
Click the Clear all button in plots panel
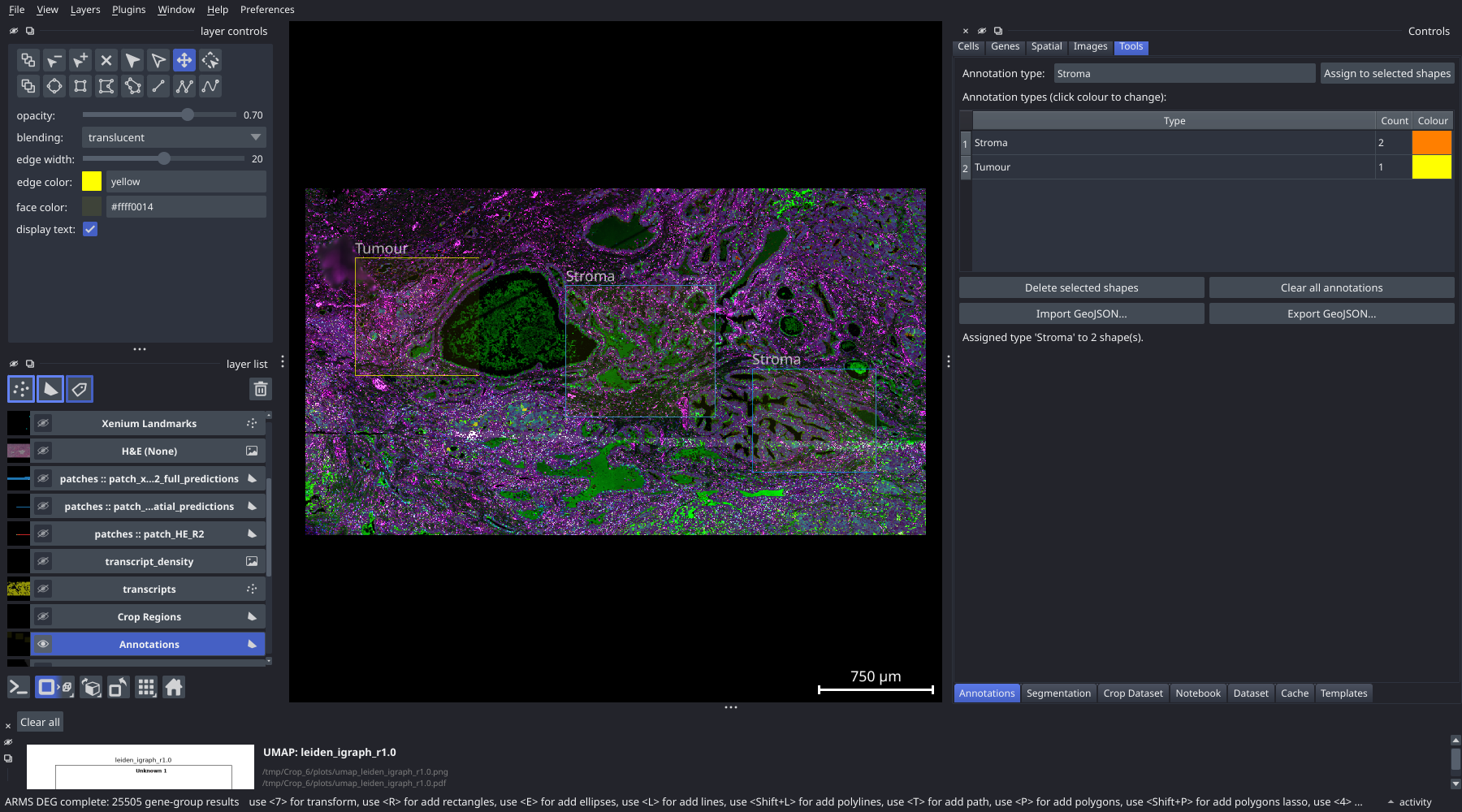40,722
